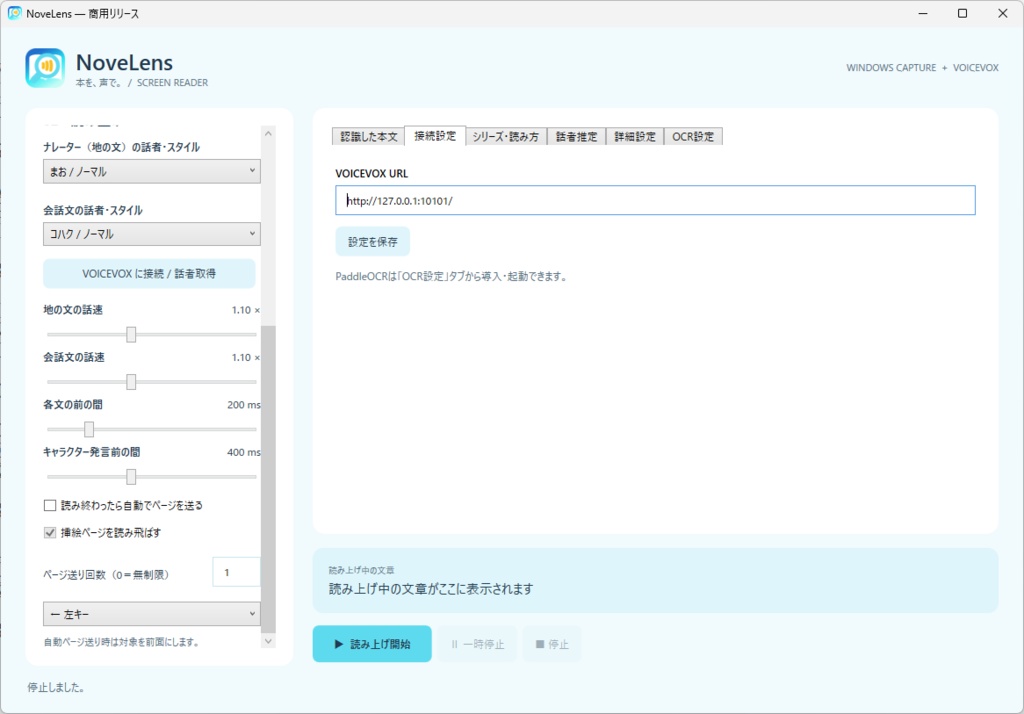Image resolution: width=1024 pixels, height=714 pixels.
Task: Click the キャラクター発言前の間 slider handle
Action: [x=131, y=477]
